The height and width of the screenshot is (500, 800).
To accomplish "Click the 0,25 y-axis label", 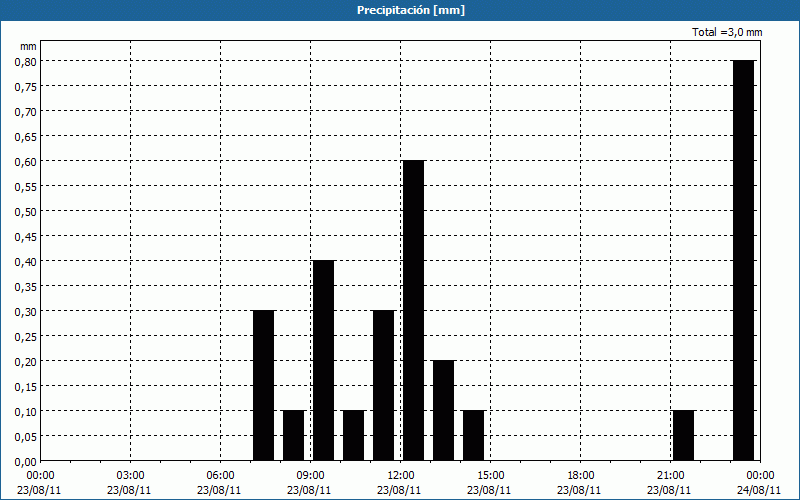I will pos(26,337).
